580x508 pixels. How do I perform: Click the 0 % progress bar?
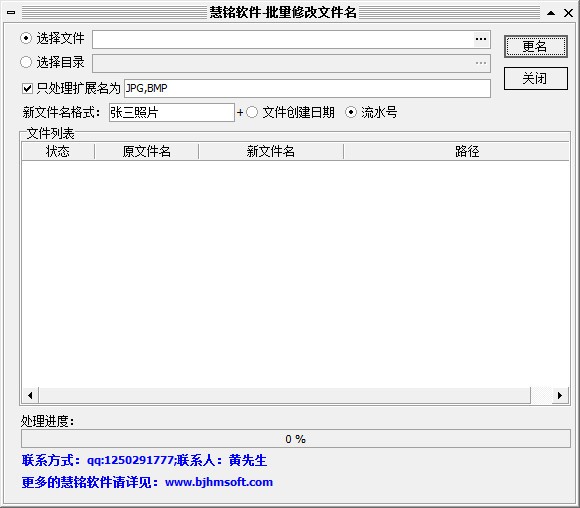pyautogui.click(x=296, y=439)
